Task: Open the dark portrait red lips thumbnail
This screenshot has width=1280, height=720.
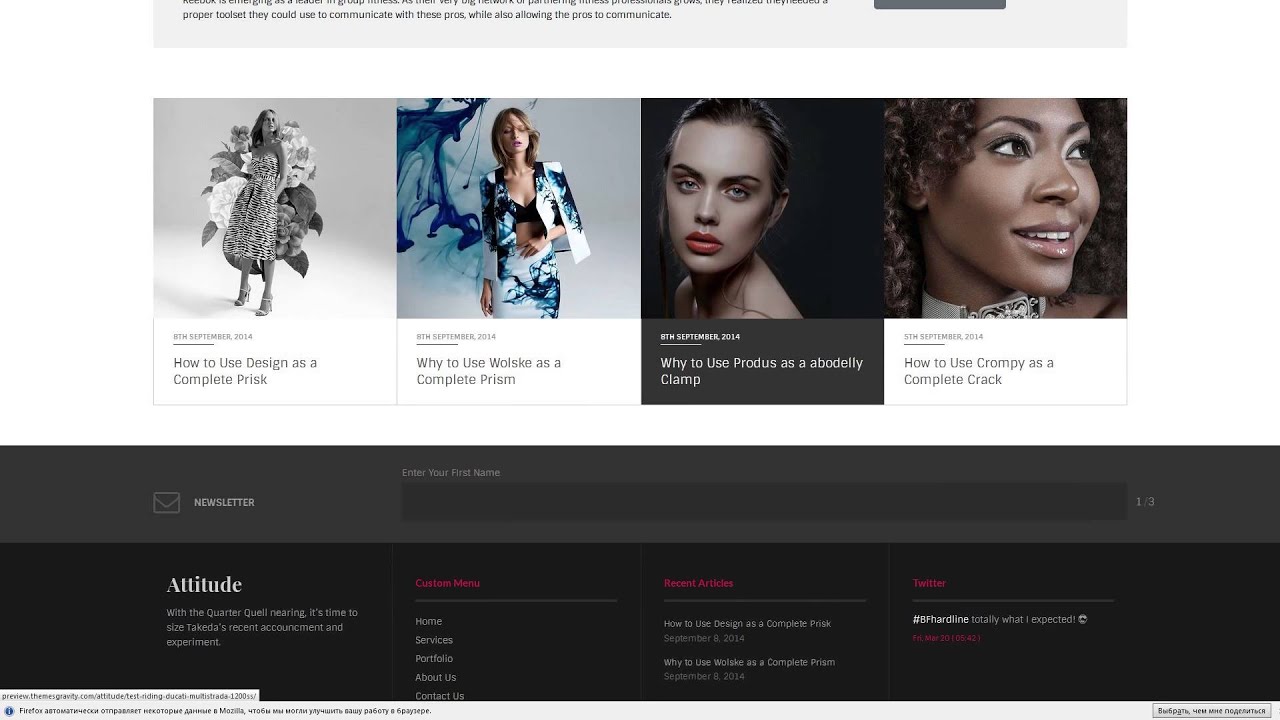Action: (762, 208)
